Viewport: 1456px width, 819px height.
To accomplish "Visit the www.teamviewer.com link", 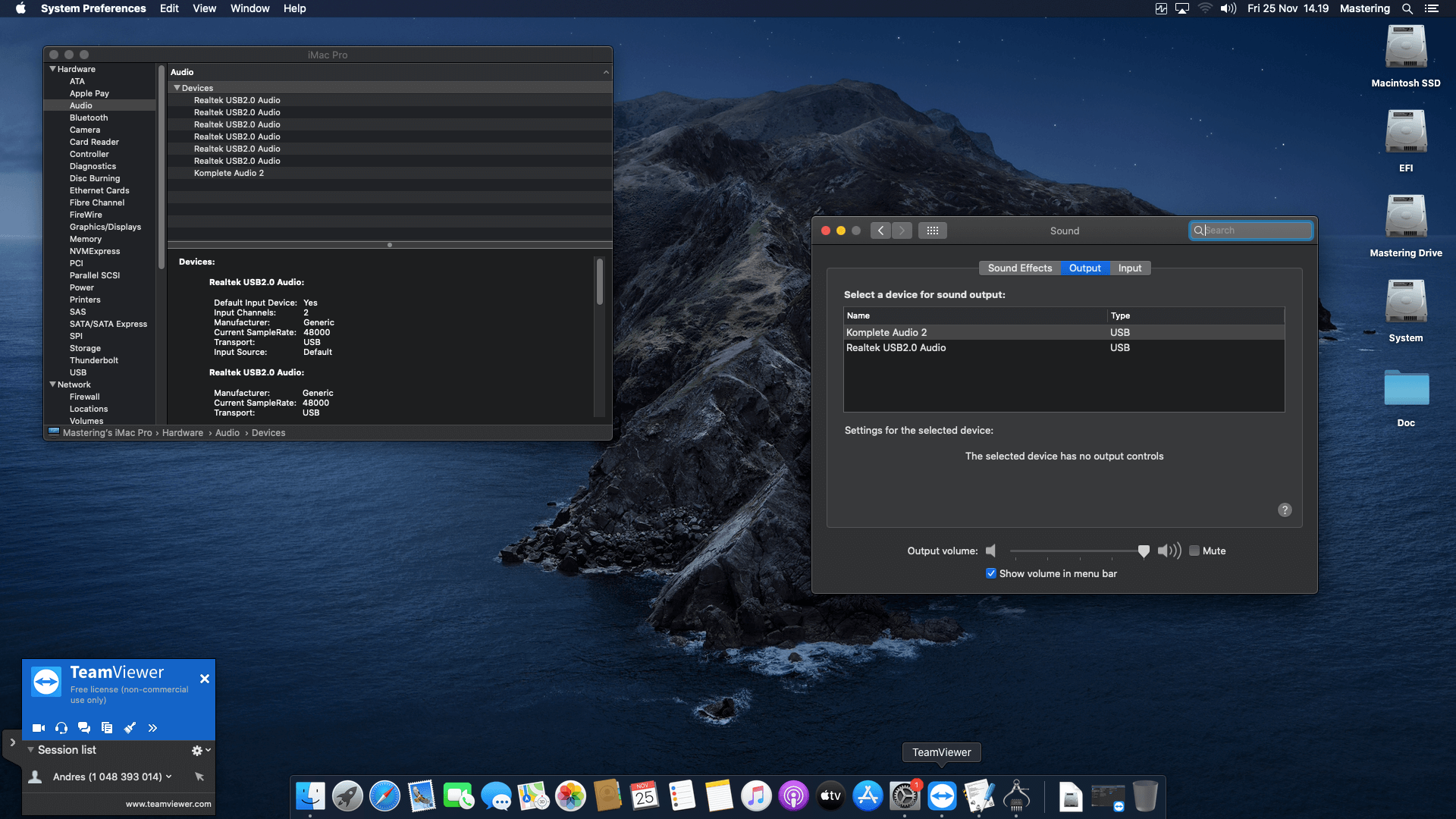I will click(167, 803).
